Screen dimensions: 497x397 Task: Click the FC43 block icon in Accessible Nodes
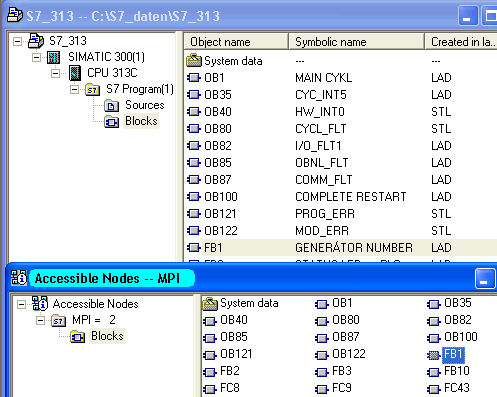[x=434, y=389]
